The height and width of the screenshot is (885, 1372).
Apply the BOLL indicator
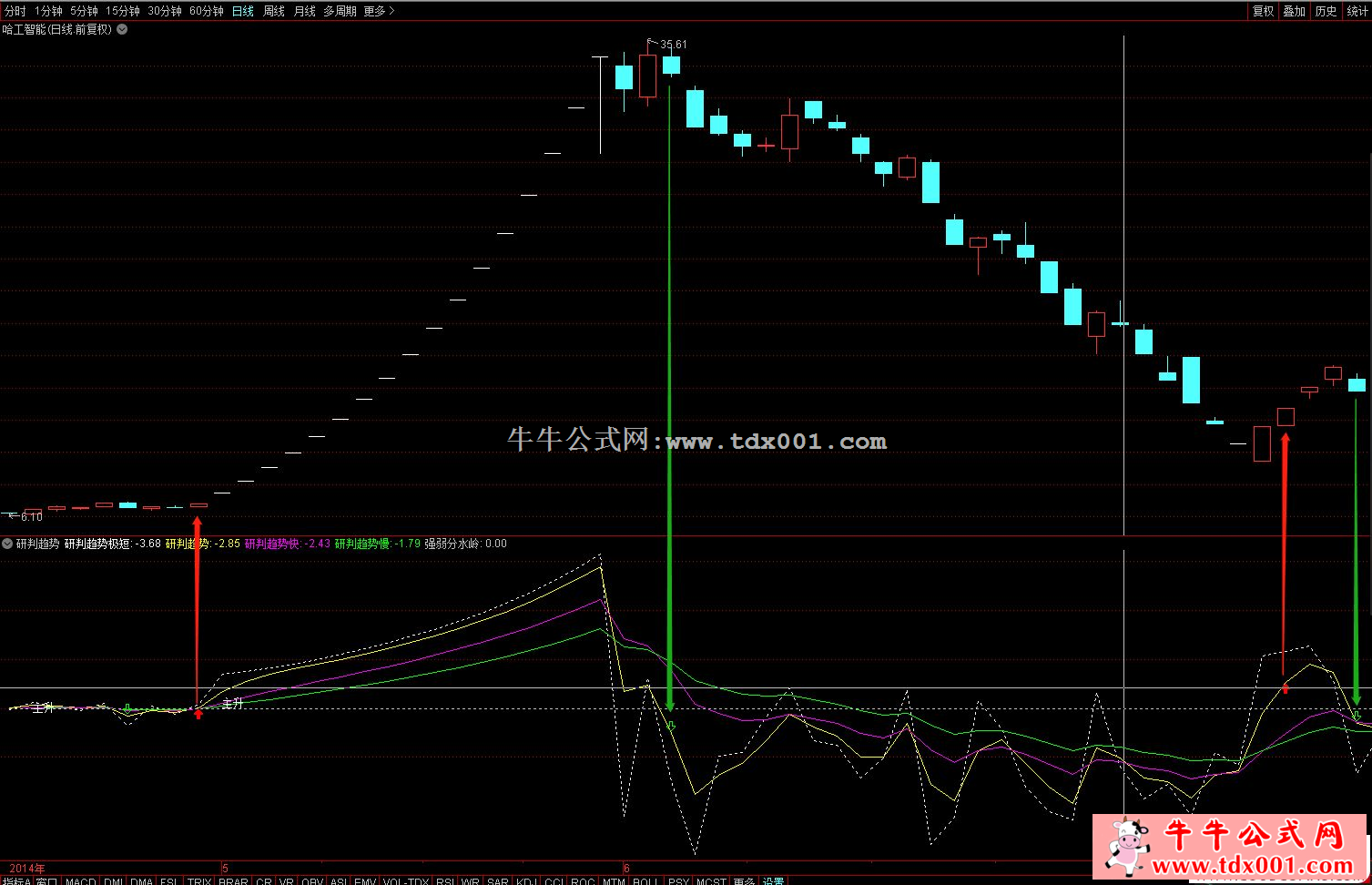(645, 880)
